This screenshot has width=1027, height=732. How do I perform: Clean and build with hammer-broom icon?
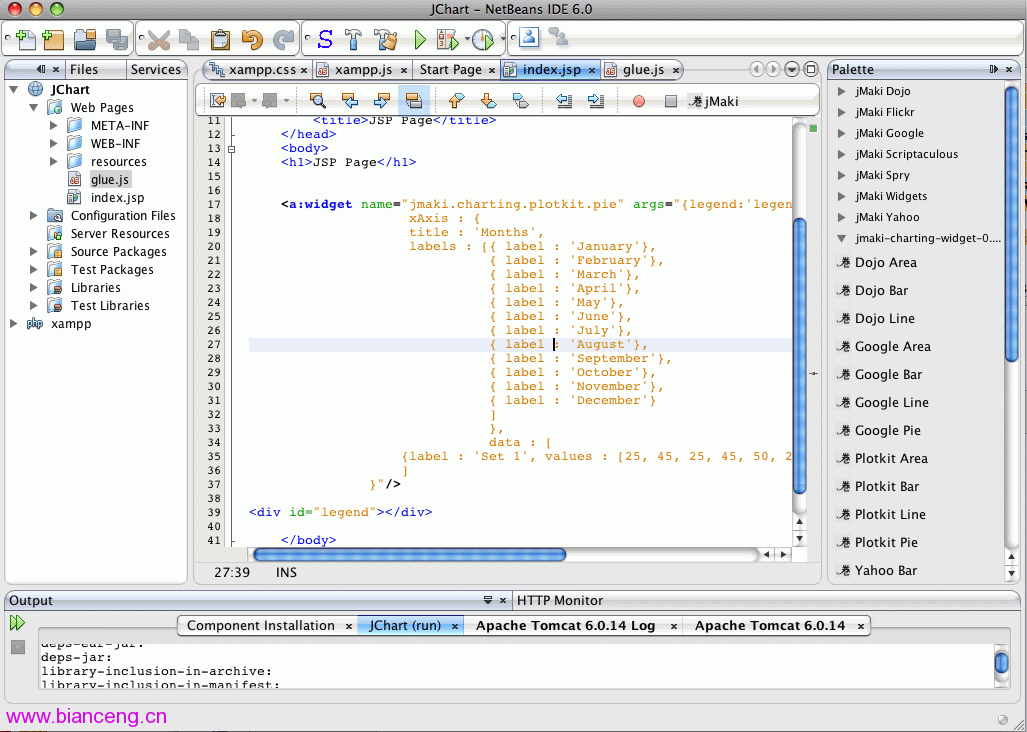tap(386, 39)
